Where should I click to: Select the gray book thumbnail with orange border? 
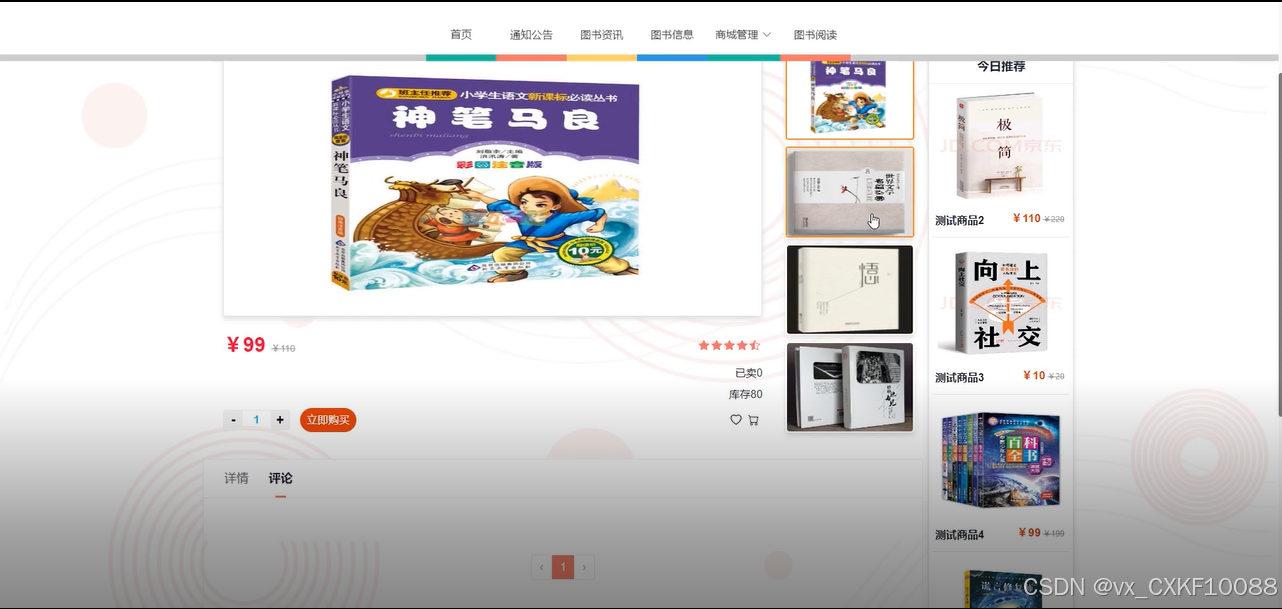pyautogui.click(x=850, y=192)
